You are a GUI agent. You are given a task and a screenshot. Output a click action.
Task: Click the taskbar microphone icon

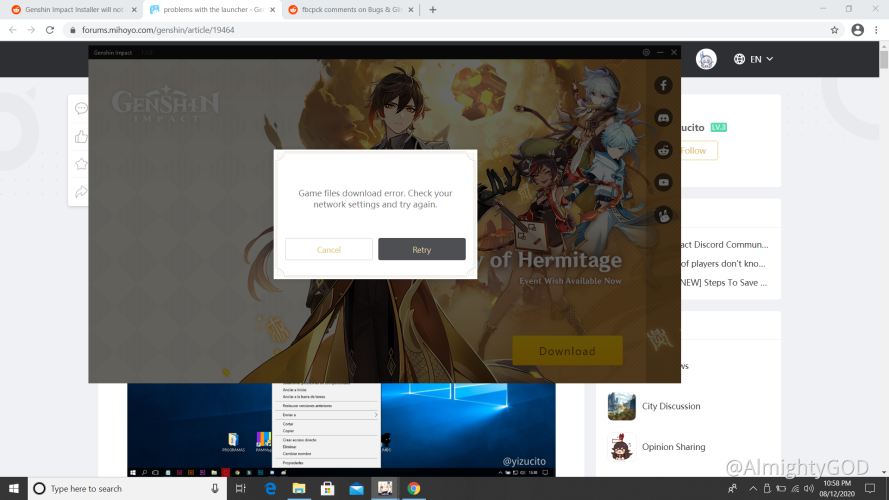pyautogui.click(x=215, y=489)
